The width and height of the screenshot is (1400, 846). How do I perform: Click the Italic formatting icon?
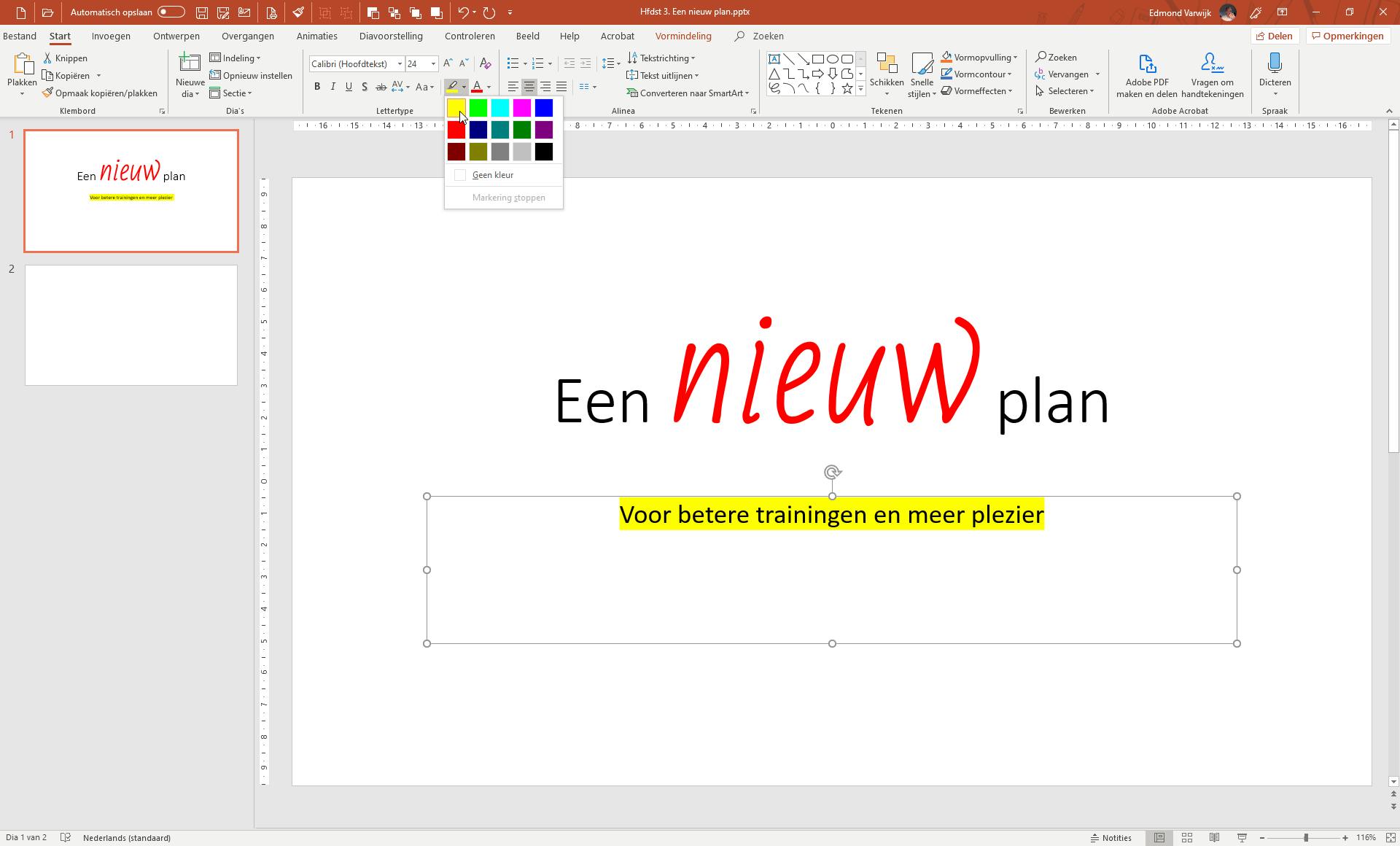(x=333, y=87)
